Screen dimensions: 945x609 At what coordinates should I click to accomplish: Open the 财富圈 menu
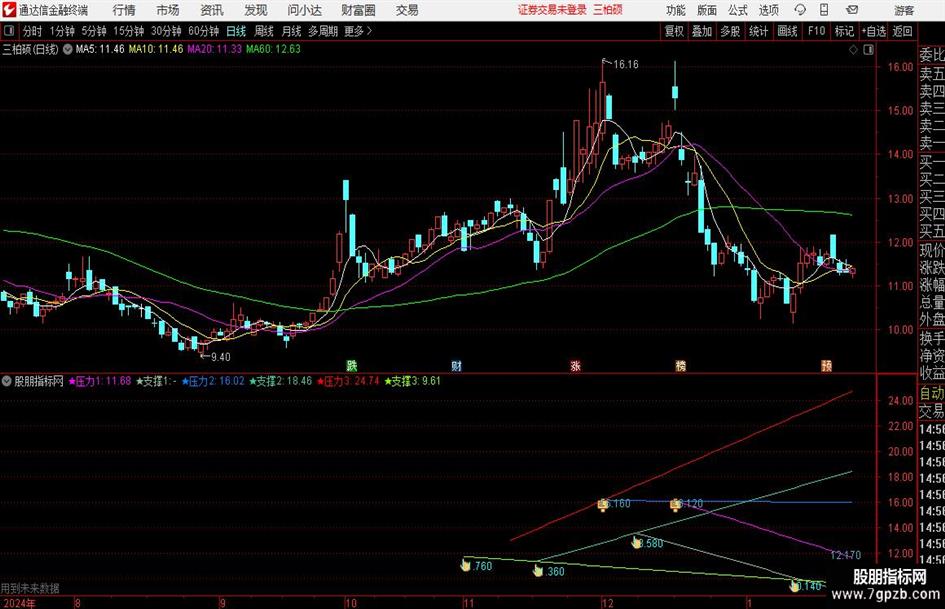358,10
